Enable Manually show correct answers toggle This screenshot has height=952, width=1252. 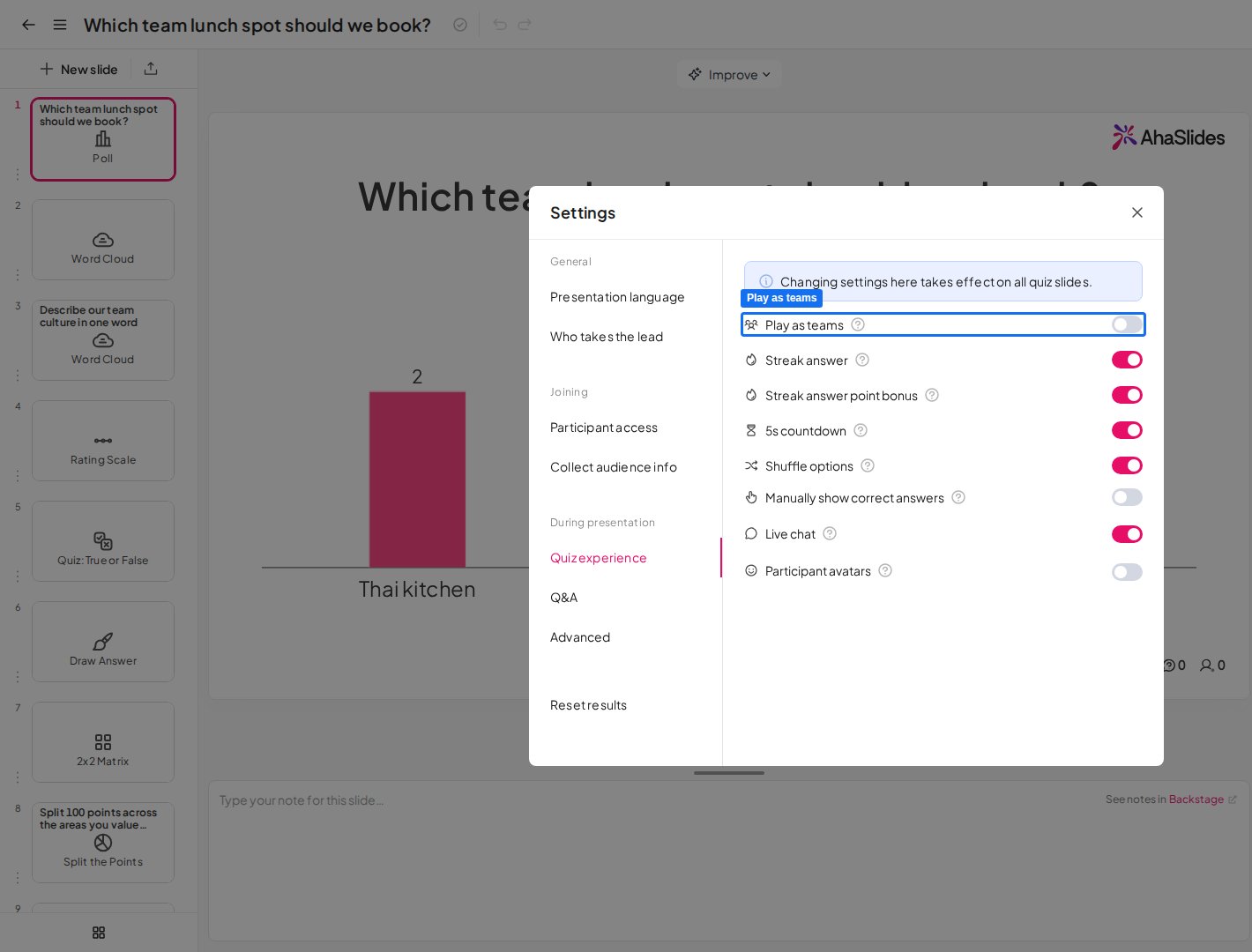coord(1127,497)
